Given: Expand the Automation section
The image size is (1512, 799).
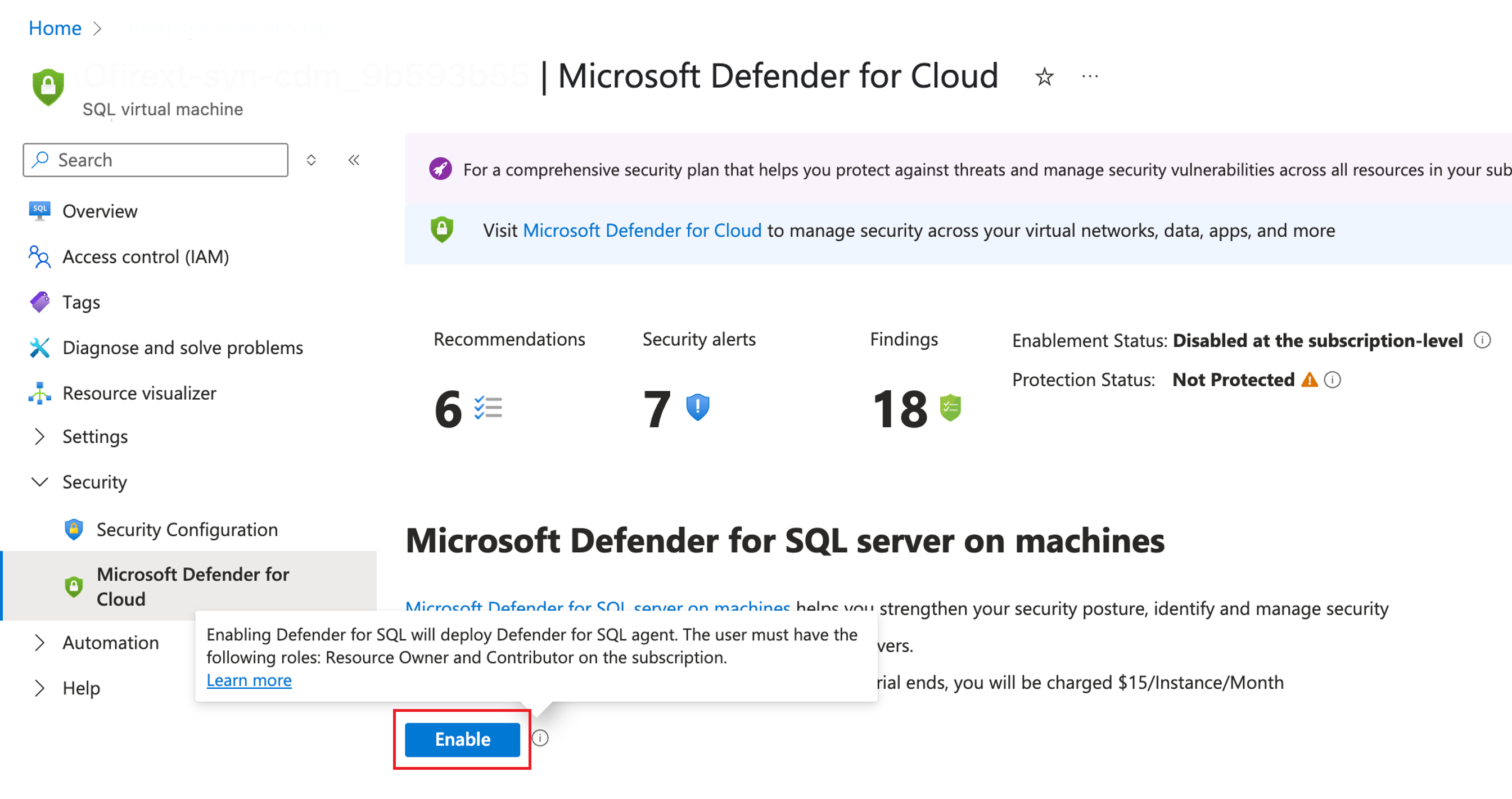Looking at the screenshot, I should pos(40,642).
